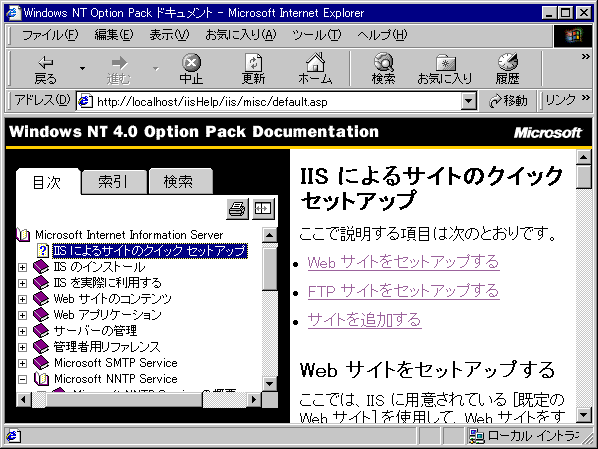Image resolution: width=598 pixels, height=449 pixels.
Task: Expand the Links (リンク) bar chevron
Action: point(585,98)
